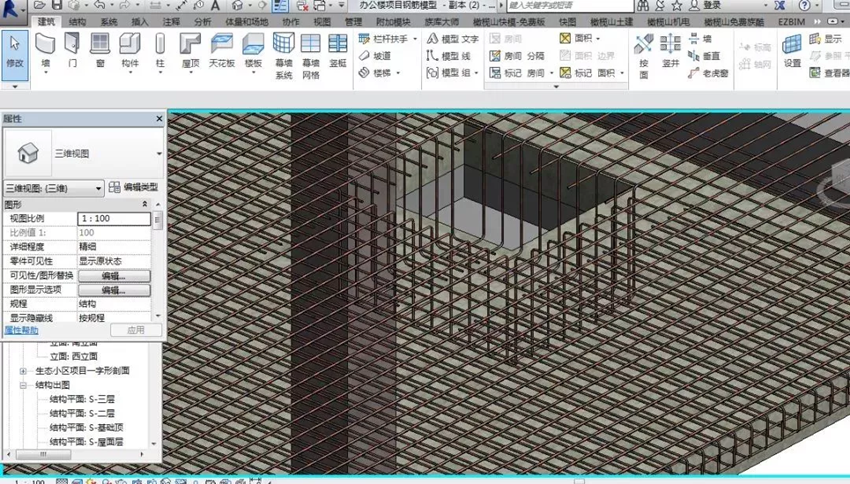Open the 视图 ribbon tab
The image size is (850, 484).
pyautogui.click(x=322, y=21)
